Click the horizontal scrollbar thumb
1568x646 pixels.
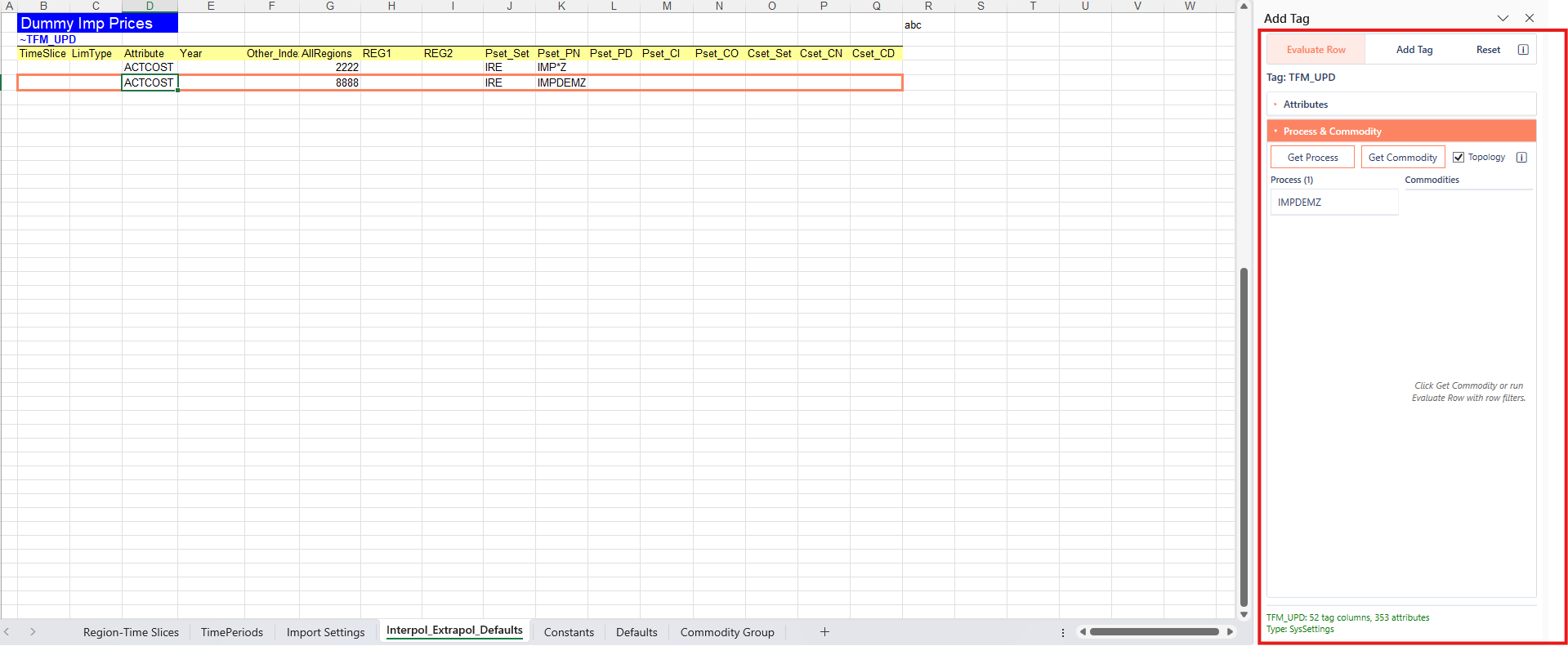point(1155,631)
